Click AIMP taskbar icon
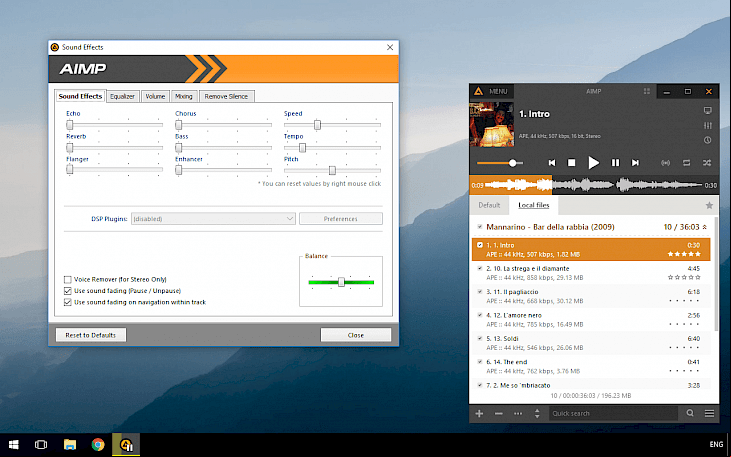 (126, 445)
